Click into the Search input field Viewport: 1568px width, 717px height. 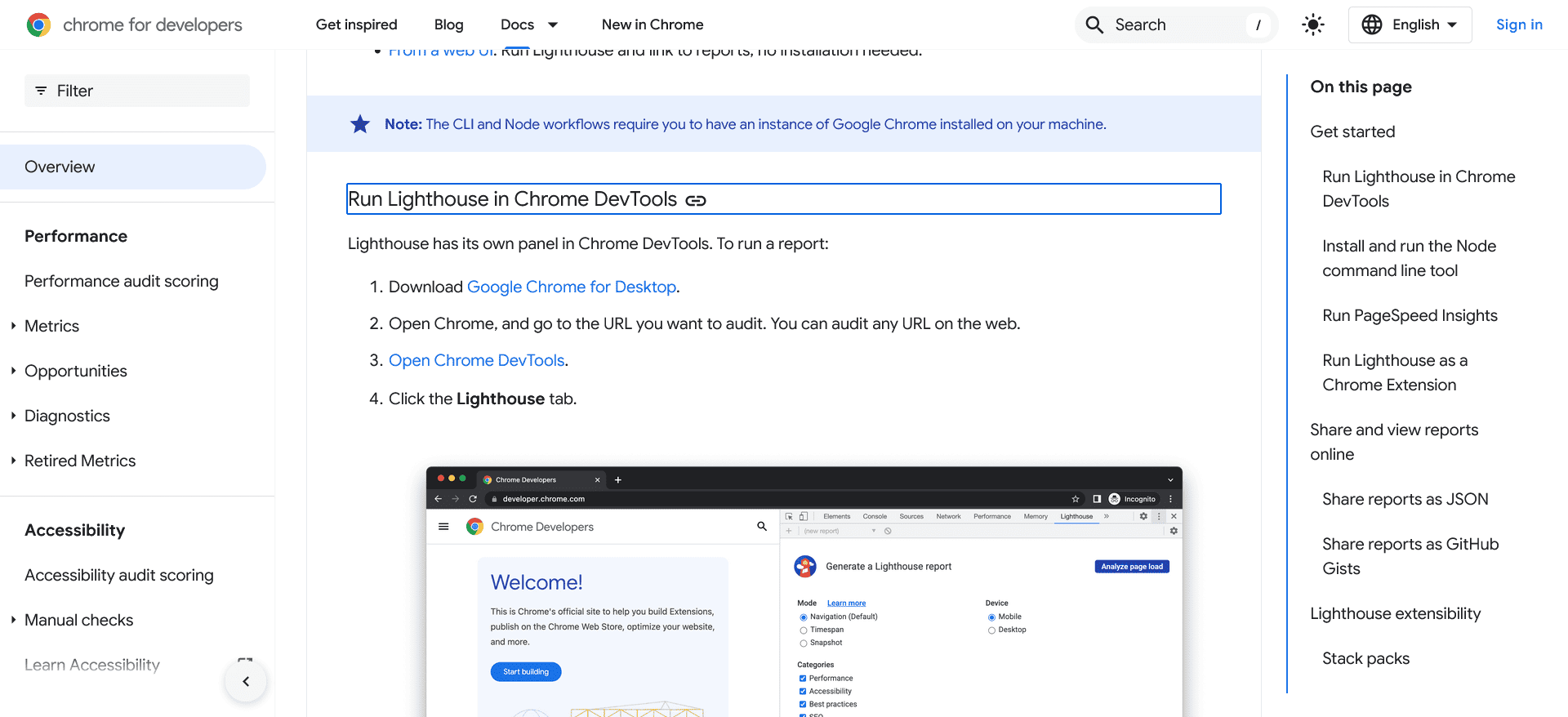point(1176,24)
